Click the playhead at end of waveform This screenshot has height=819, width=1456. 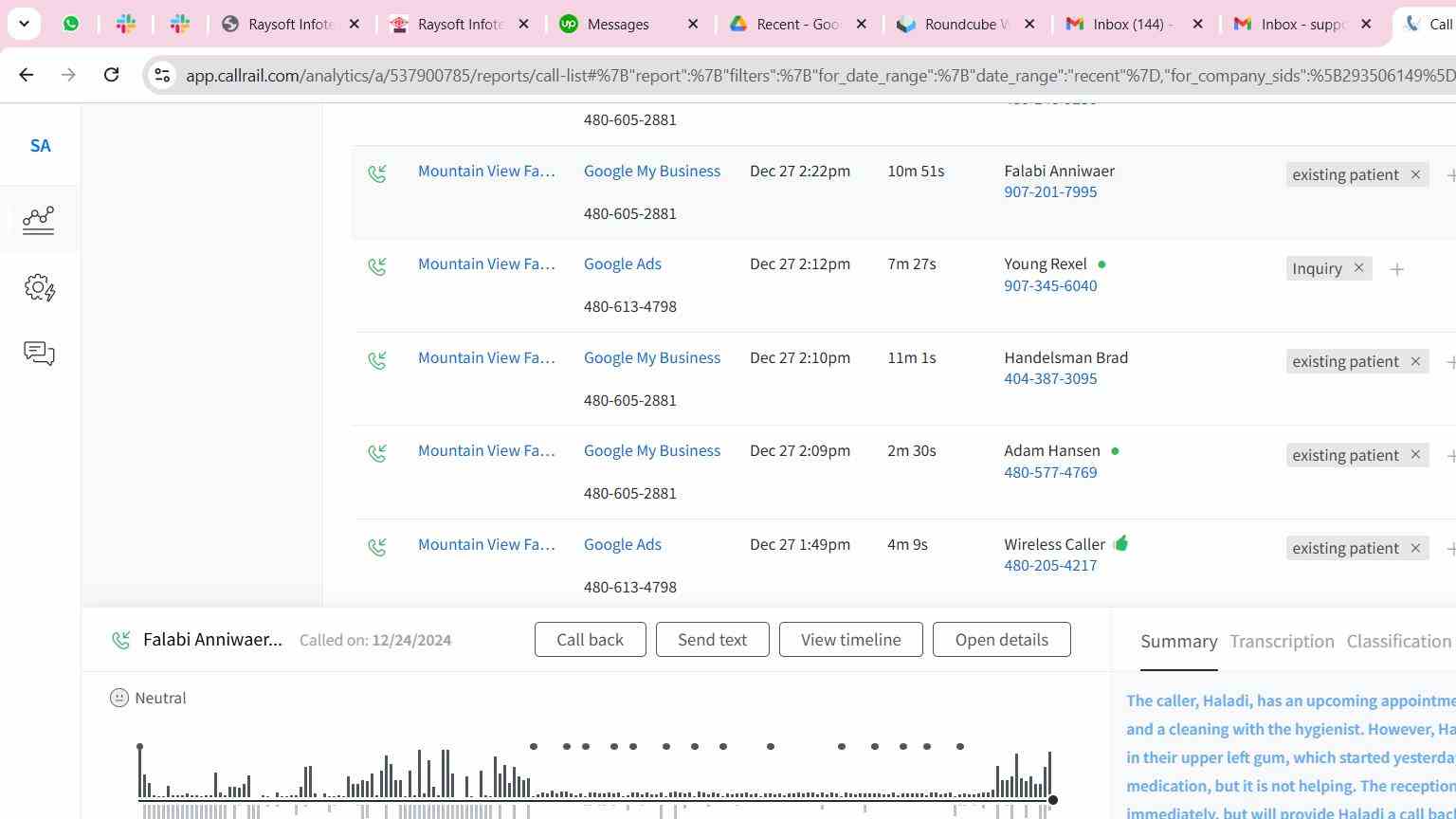click(x=1052, y=801)
